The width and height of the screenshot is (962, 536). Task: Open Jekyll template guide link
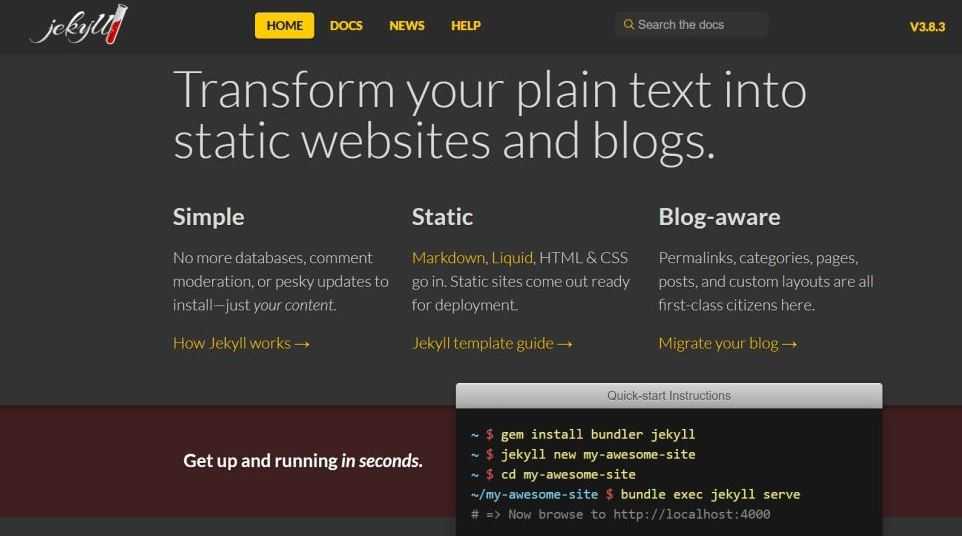click(492, 343)
